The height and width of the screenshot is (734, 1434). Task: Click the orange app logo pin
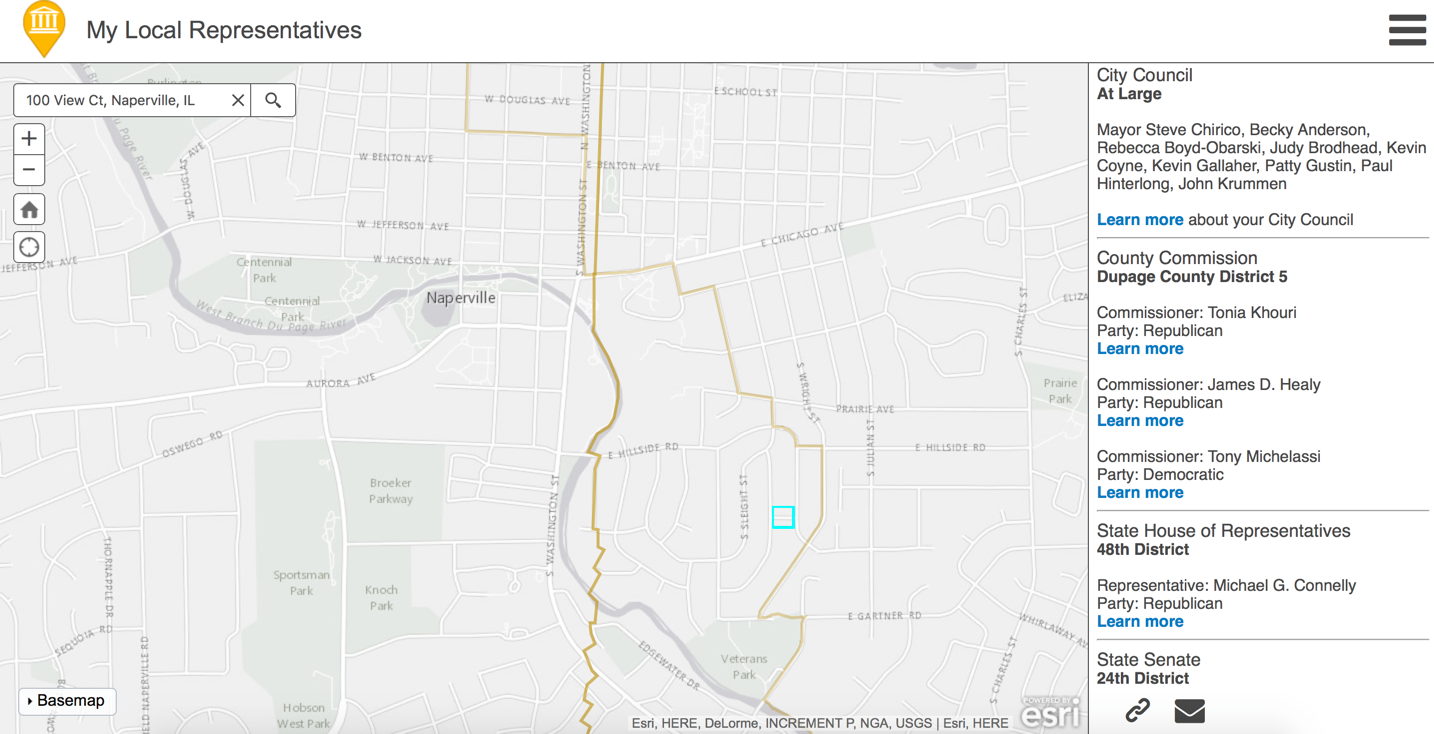click(44, 28)
